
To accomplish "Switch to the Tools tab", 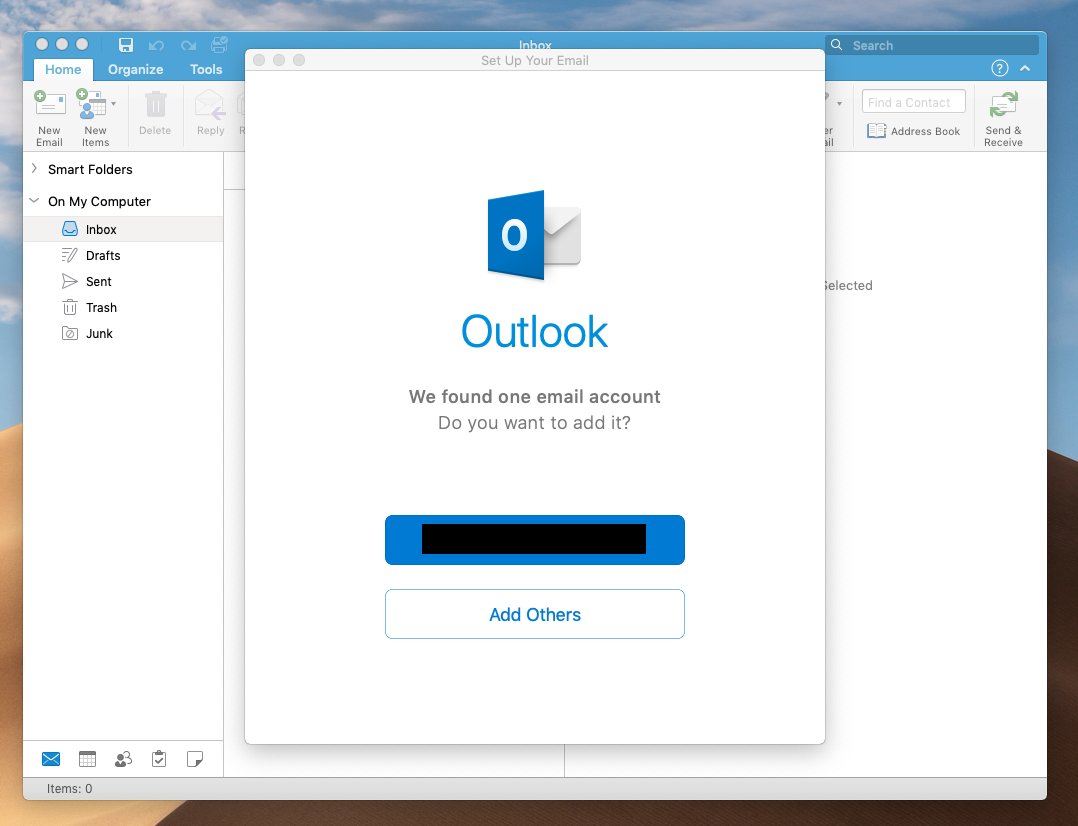I will click(x=206, y=69).
